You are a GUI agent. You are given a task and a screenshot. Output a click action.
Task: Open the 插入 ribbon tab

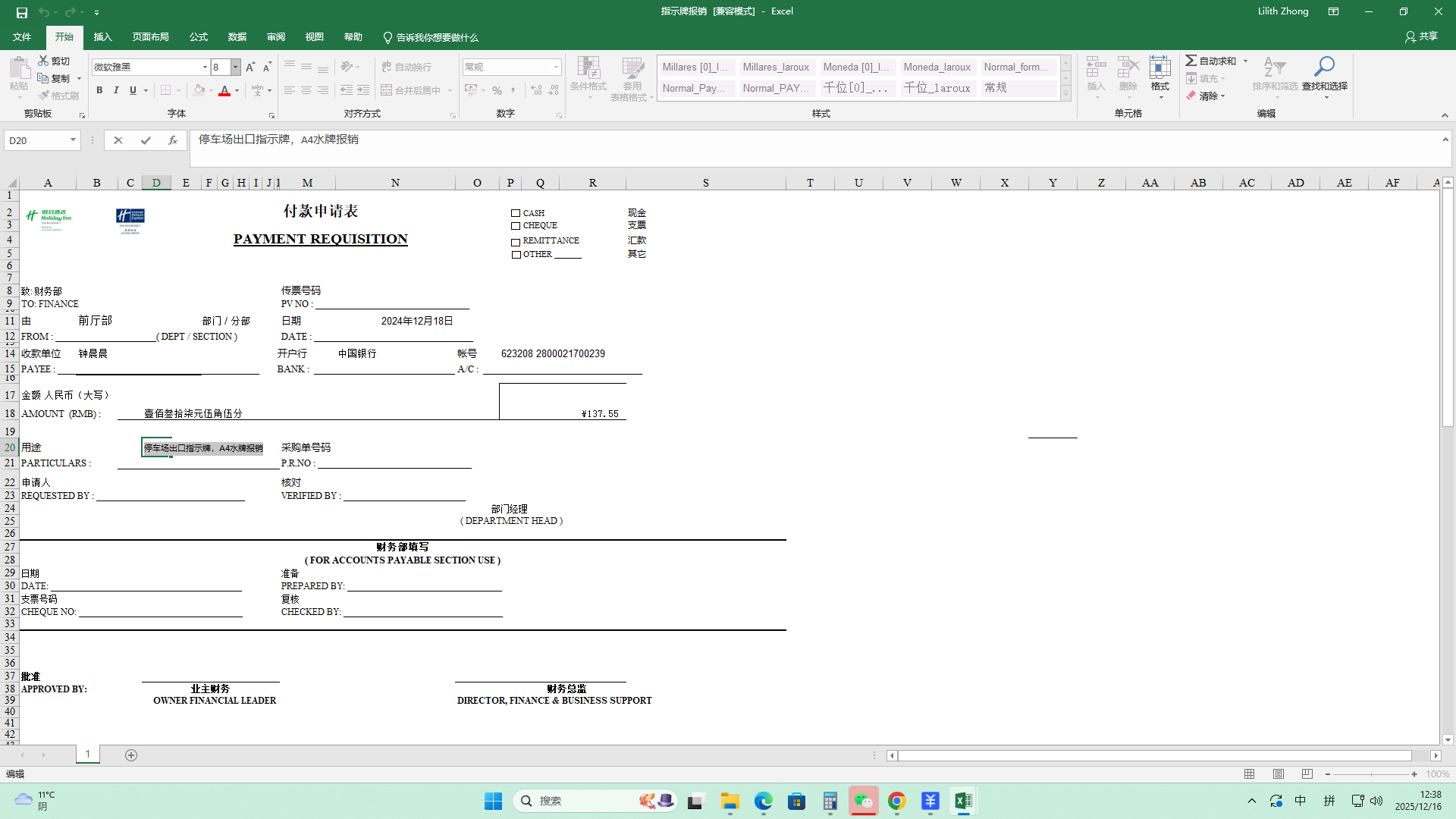[102, 37]
